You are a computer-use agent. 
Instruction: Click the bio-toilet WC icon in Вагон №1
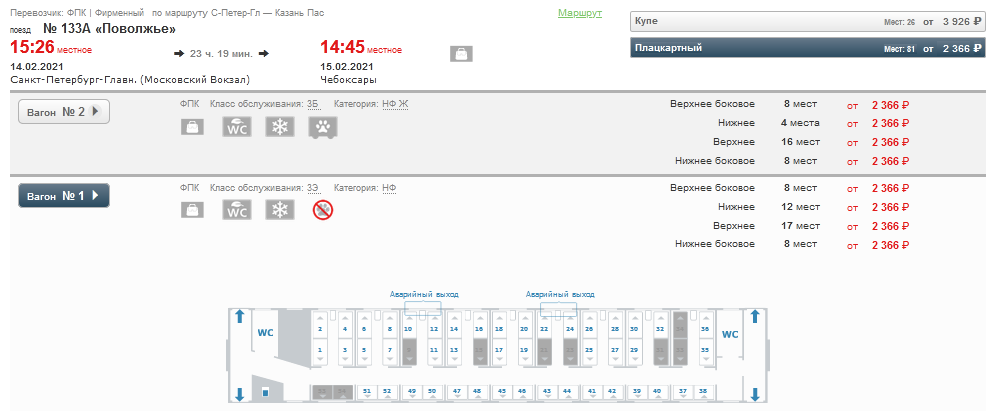click(x=236, y=210)
